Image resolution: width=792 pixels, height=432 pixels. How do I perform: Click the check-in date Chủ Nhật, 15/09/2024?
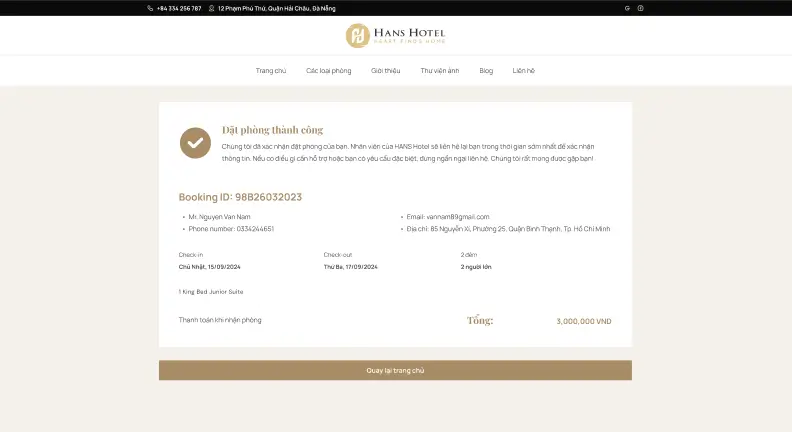210,267
